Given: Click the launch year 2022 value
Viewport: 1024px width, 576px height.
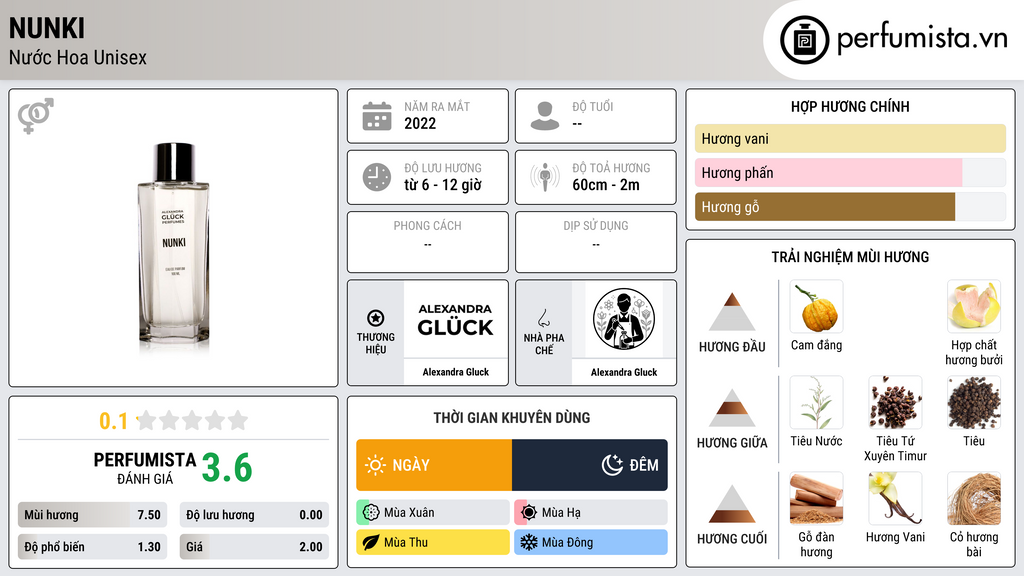Looking at the screenshot, I should [420, 123].
